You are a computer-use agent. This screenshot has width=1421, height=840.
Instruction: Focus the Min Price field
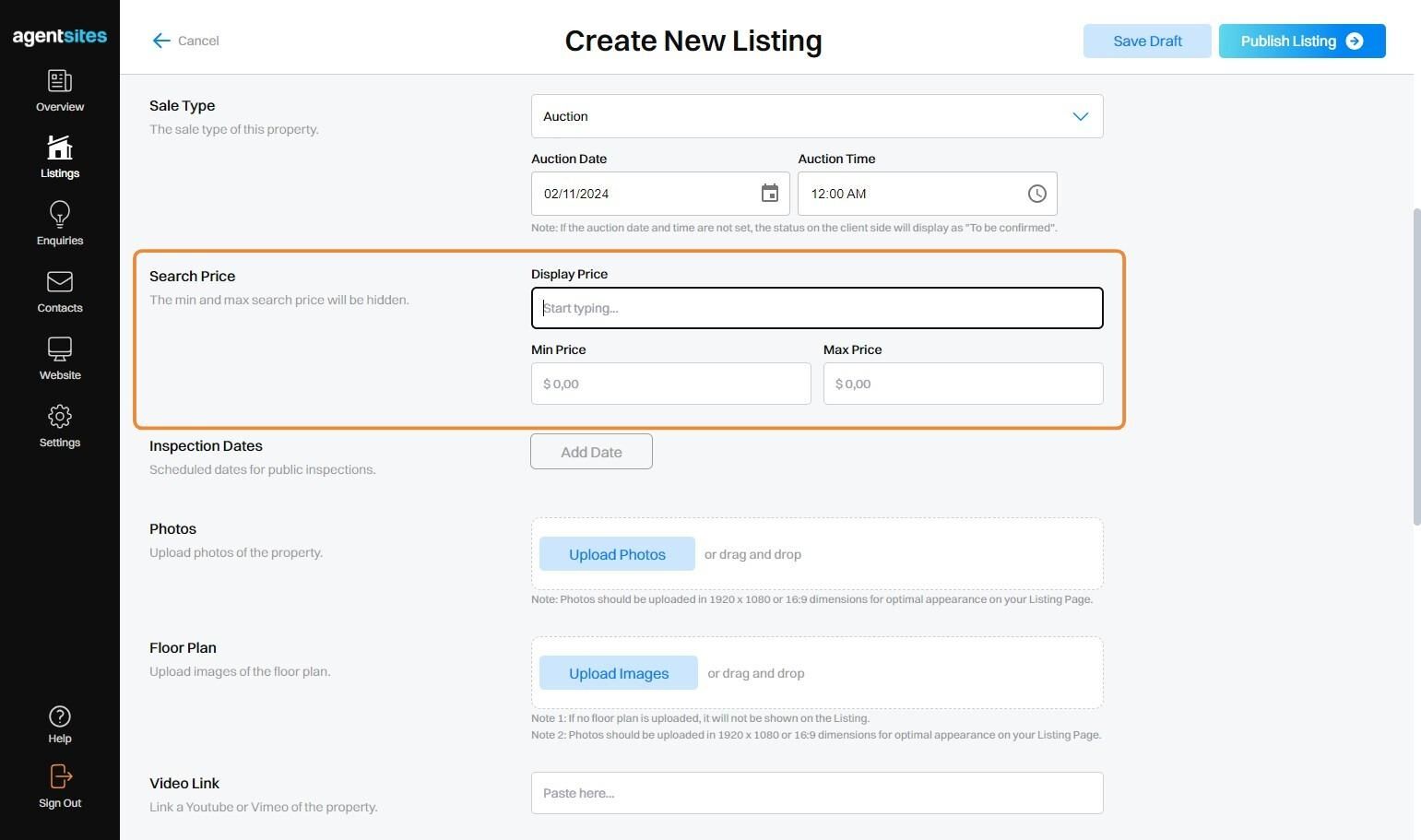click(x=670, y=384)
